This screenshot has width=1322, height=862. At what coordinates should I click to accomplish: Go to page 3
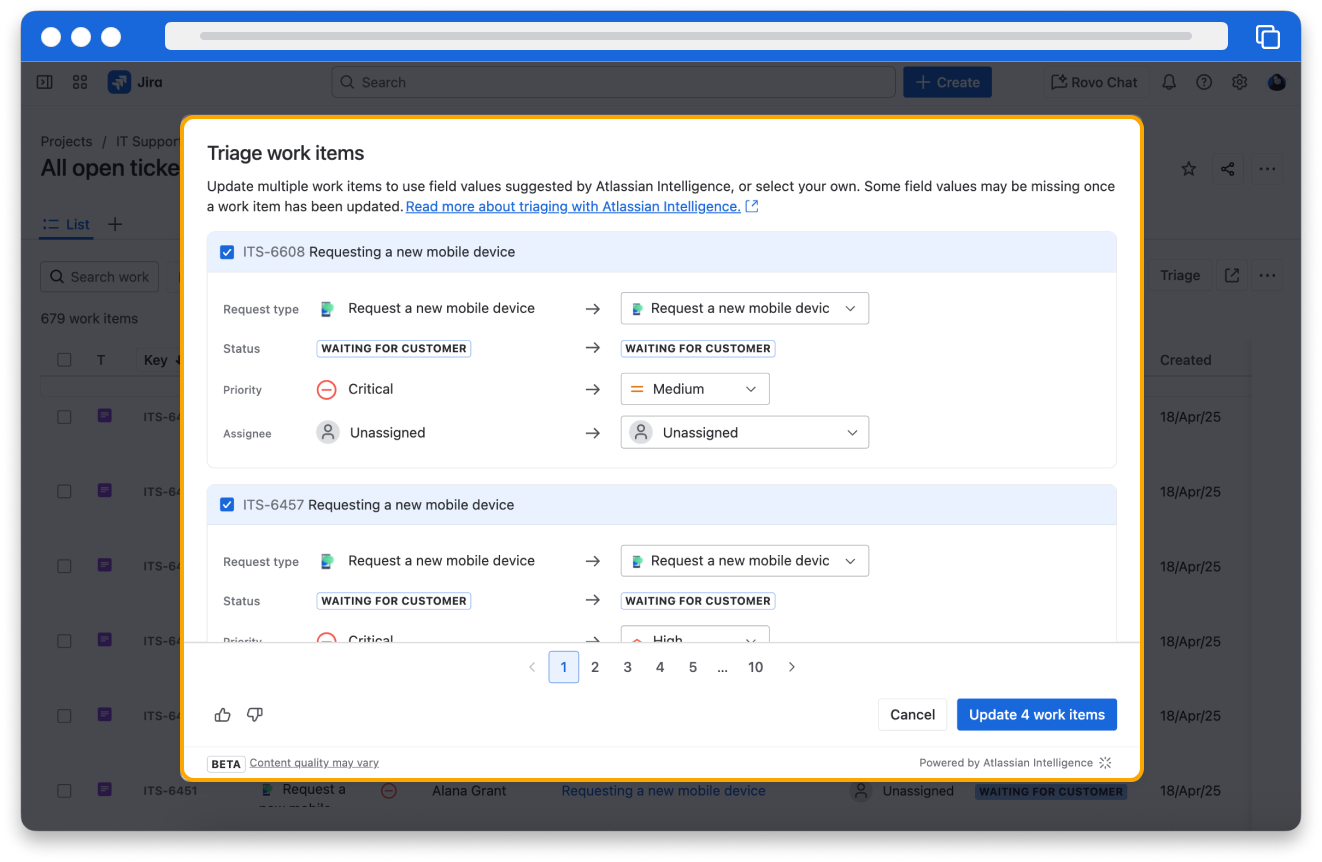tap(628, 667)
